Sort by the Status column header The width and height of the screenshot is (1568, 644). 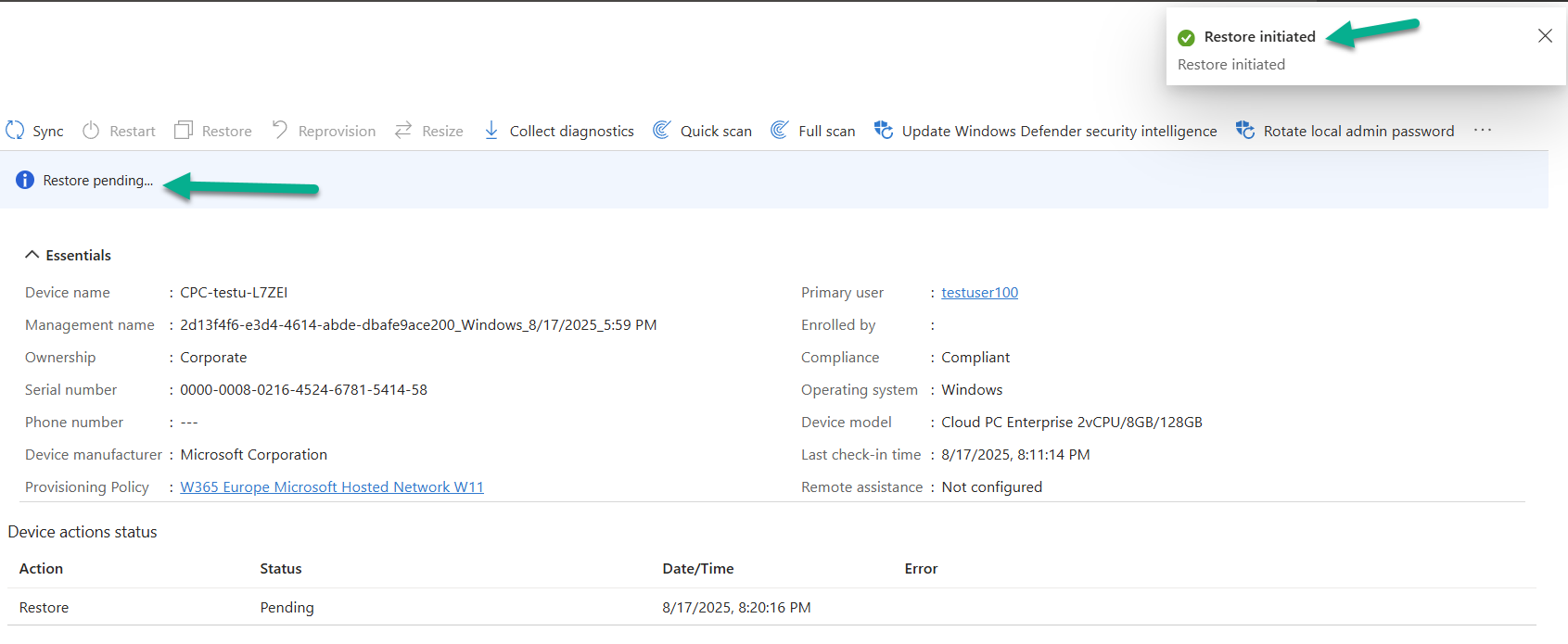point(281,569)
